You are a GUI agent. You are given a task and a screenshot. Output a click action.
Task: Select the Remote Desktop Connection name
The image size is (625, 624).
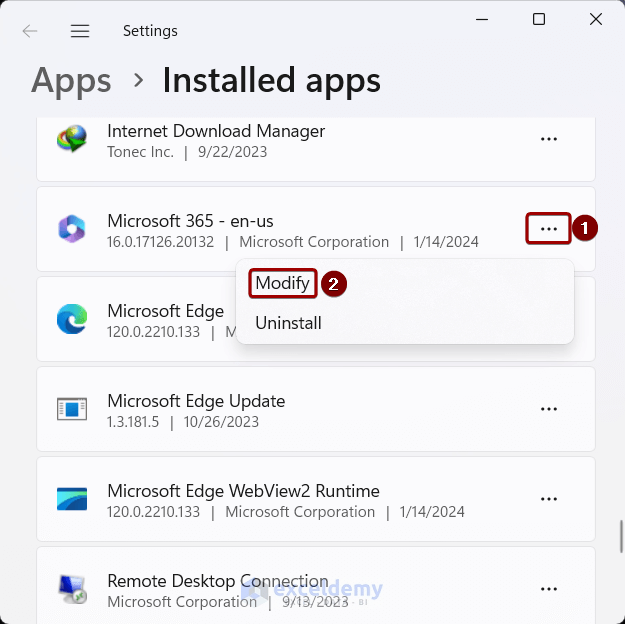click(x=218, y=581)
